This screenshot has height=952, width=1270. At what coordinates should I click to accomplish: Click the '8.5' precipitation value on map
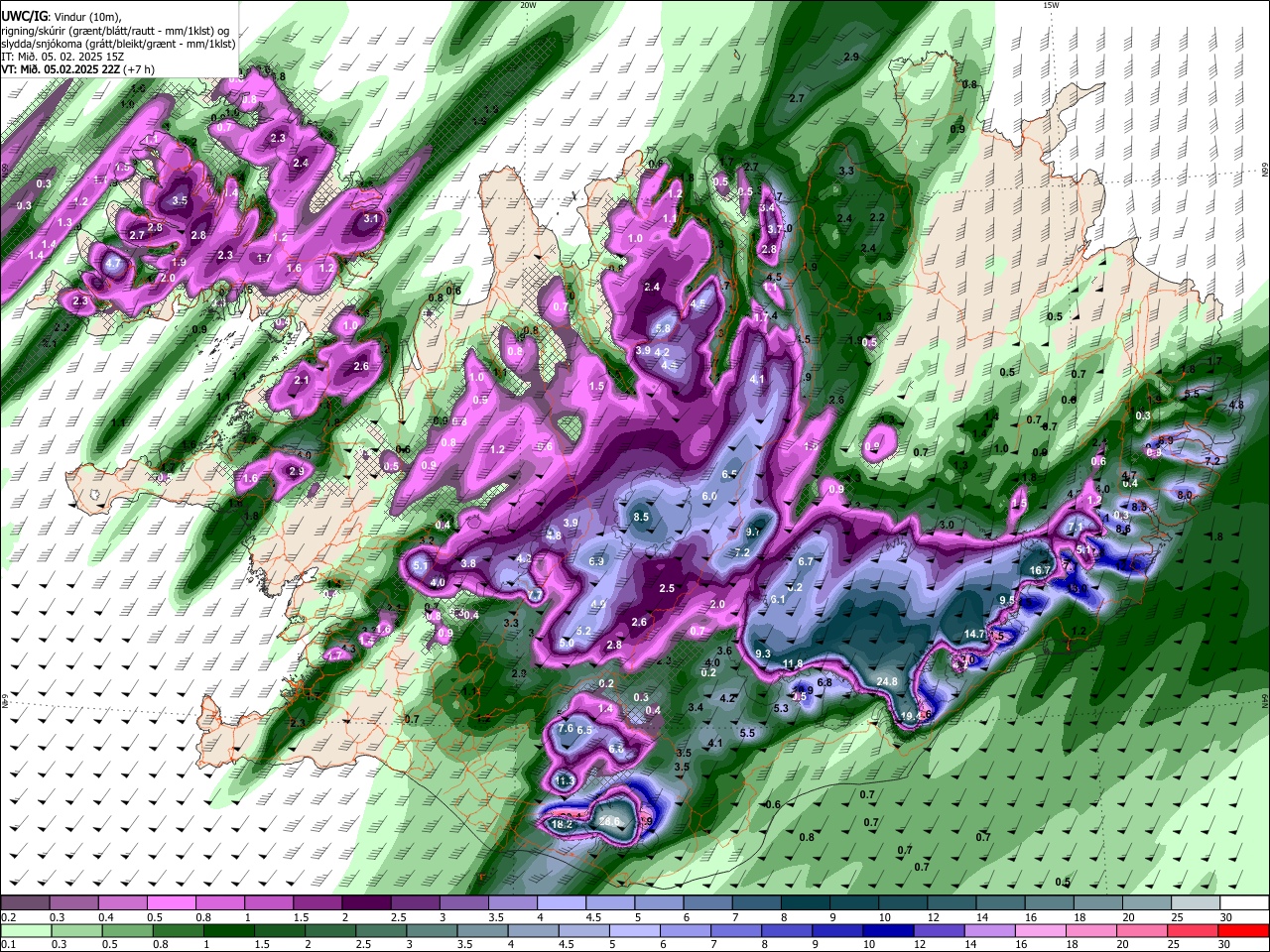pos(641,517)
